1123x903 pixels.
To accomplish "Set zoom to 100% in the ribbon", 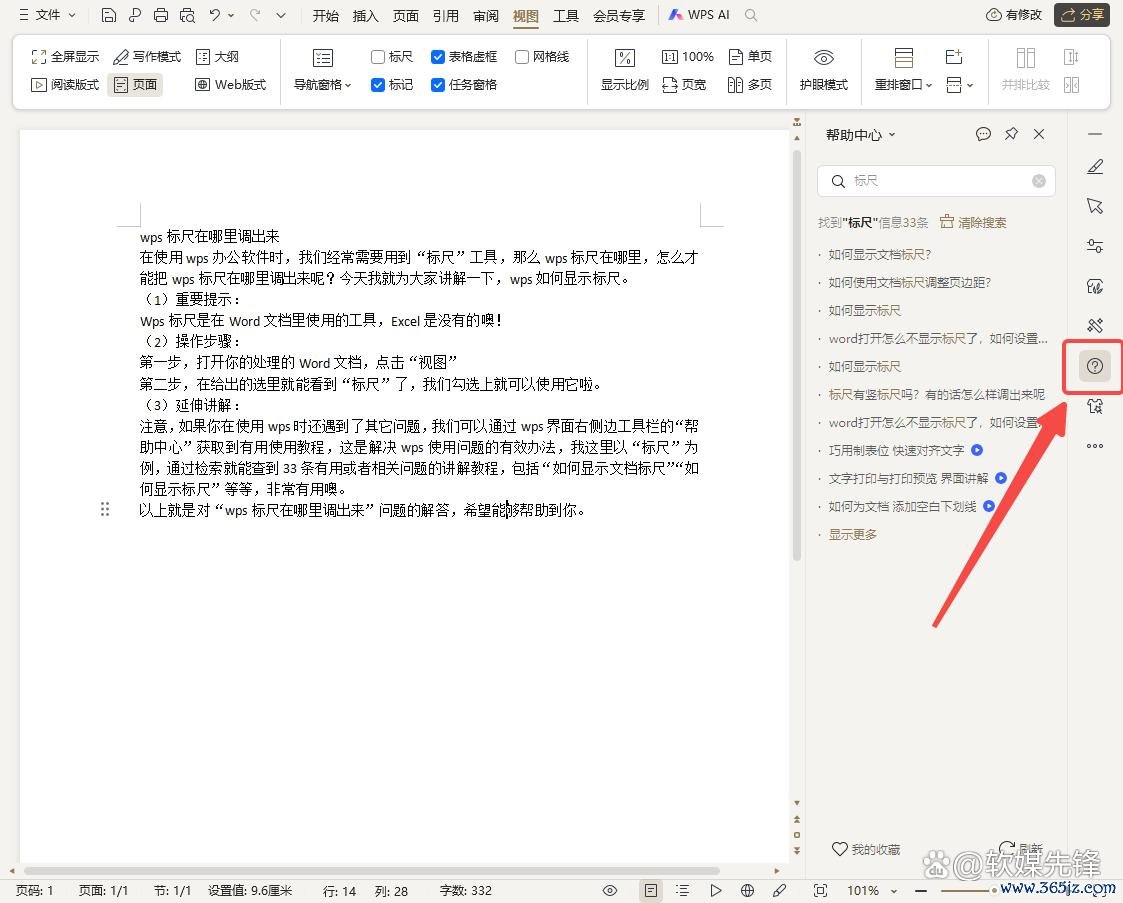I will pos(688,57).
